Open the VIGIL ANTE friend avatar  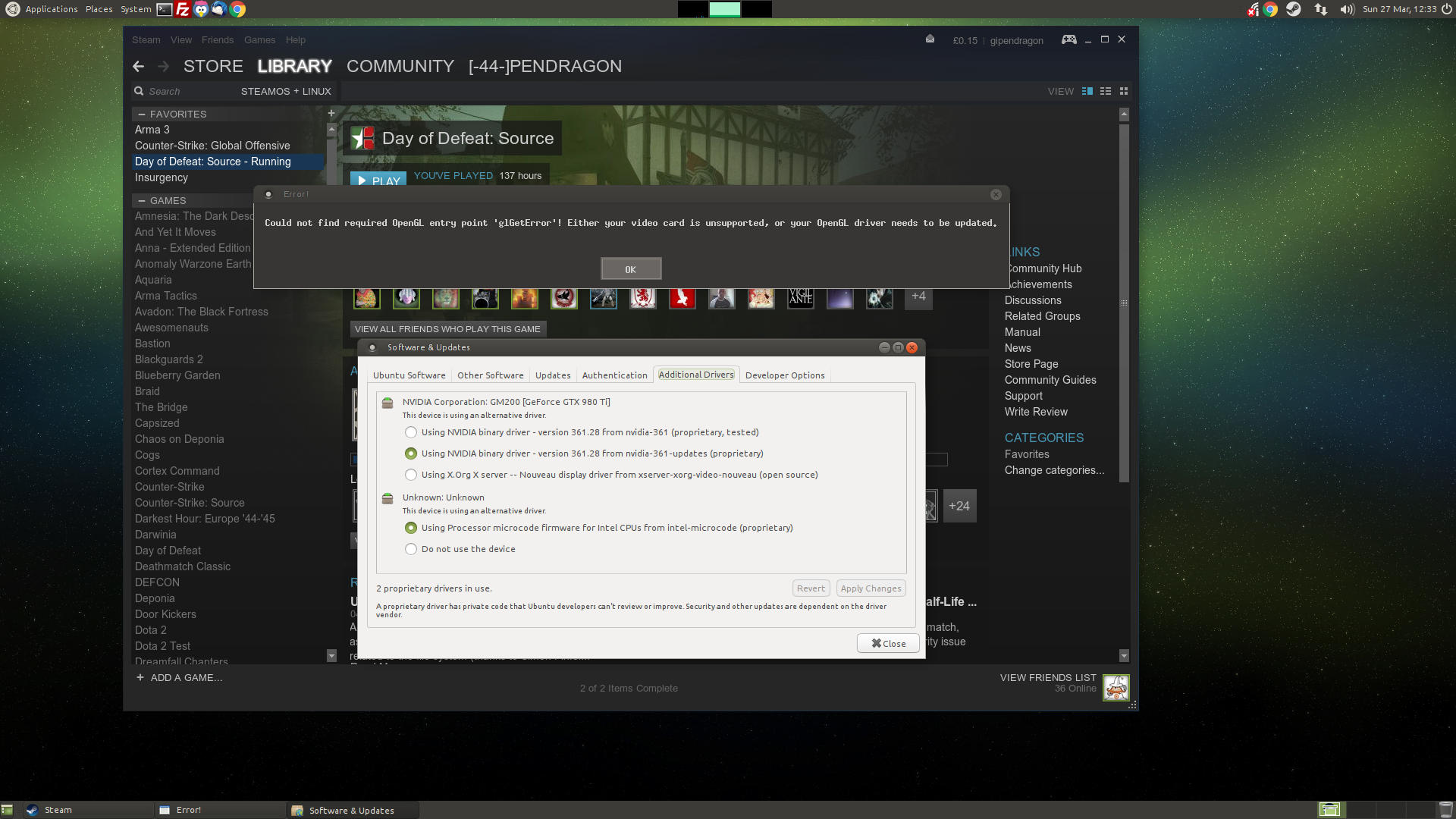[801, 297]
